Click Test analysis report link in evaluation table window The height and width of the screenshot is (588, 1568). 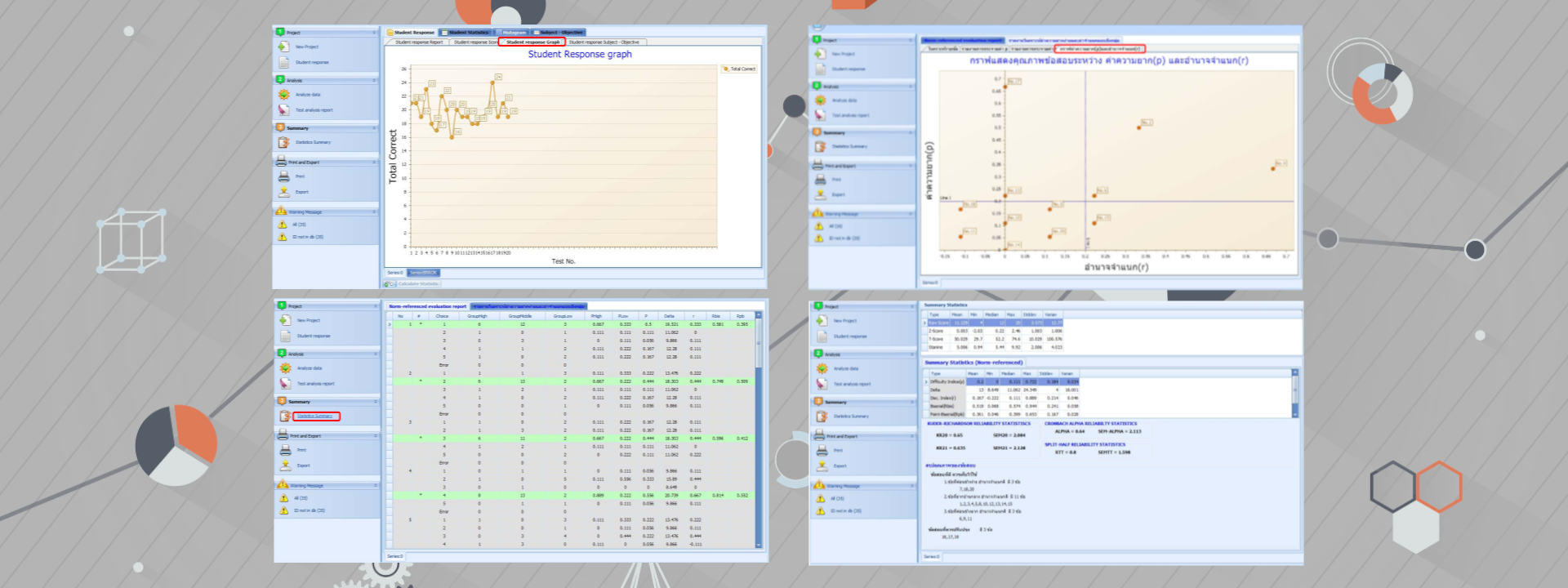(315, 384)
